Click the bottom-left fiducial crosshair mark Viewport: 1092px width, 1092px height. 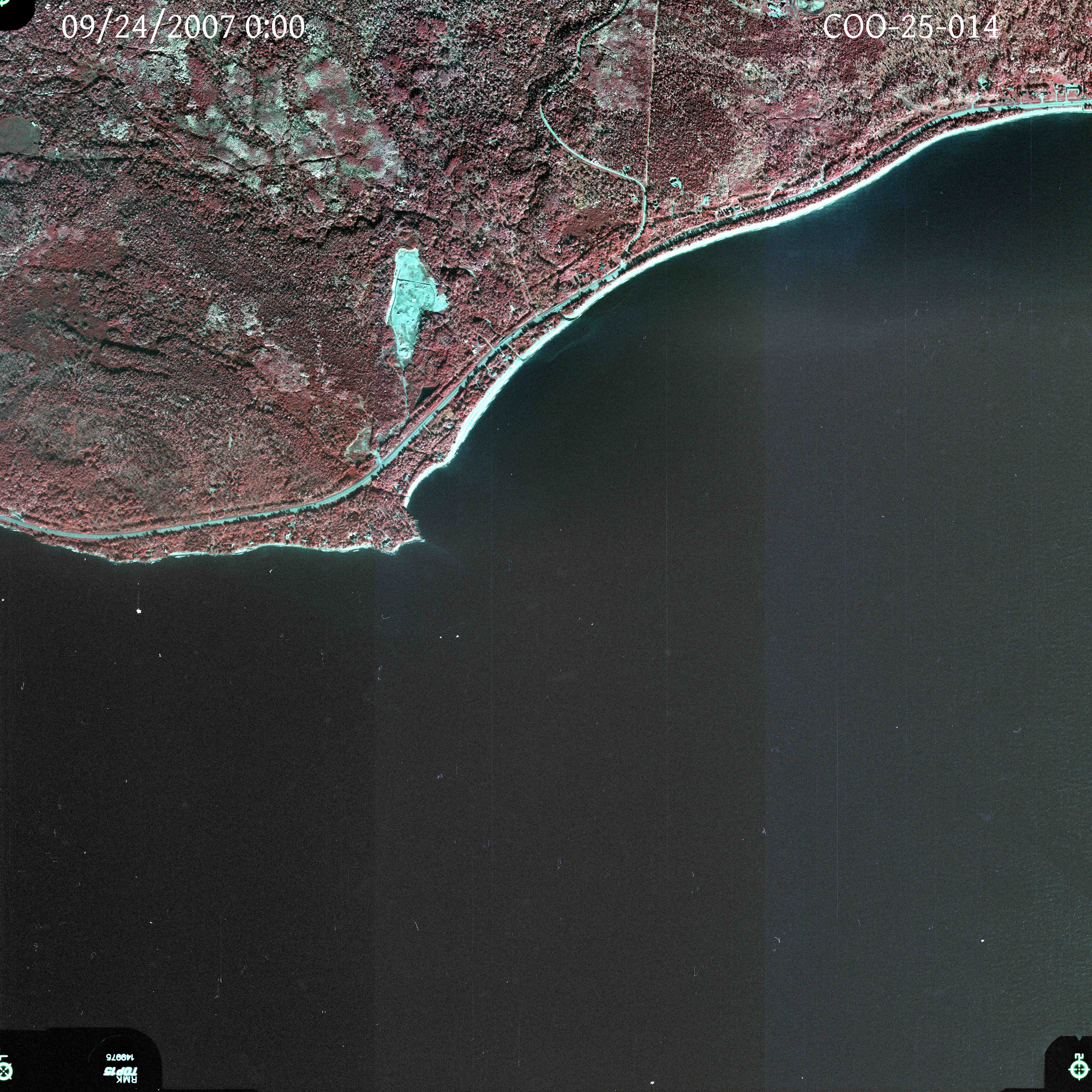click(5, 1071)
